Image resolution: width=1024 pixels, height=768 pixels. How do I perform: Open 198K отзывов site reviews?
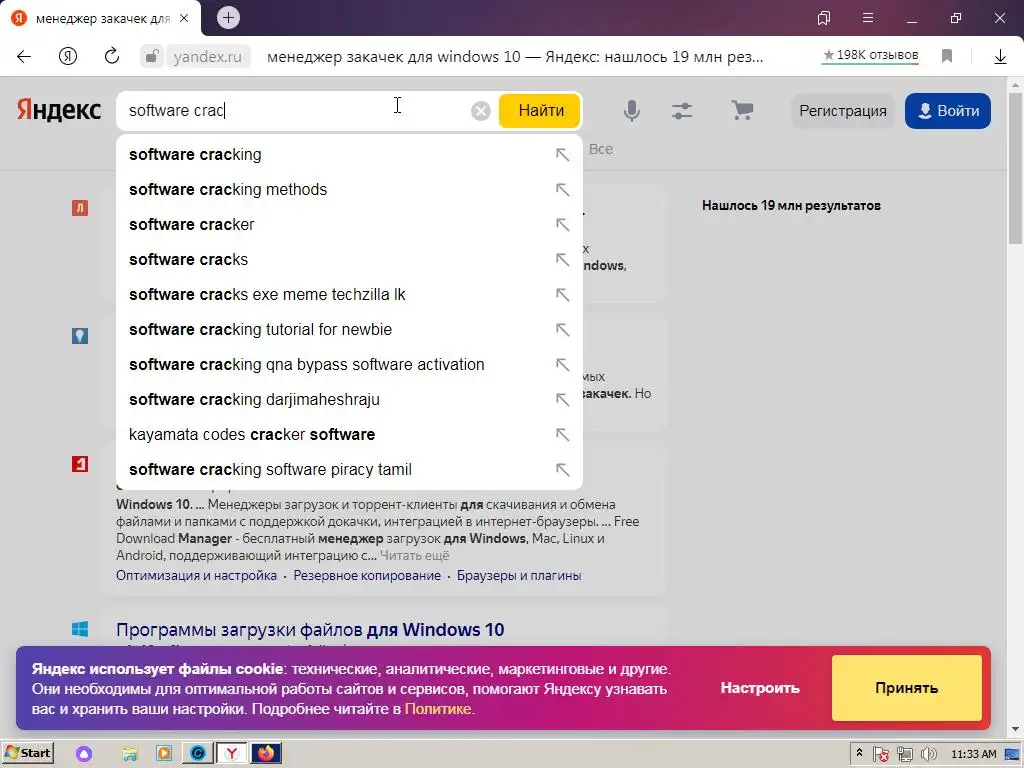pyautogui.click(x=871, y=56)
